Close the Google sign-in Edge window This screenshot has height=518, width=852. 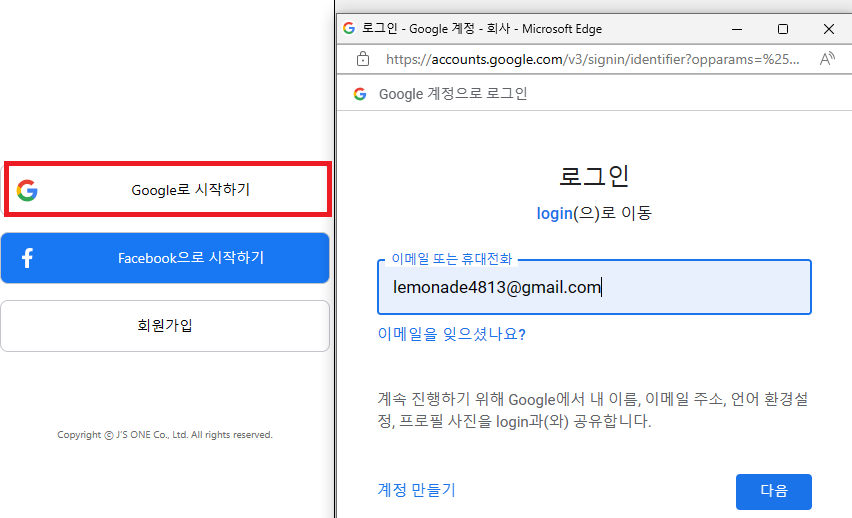829,29
